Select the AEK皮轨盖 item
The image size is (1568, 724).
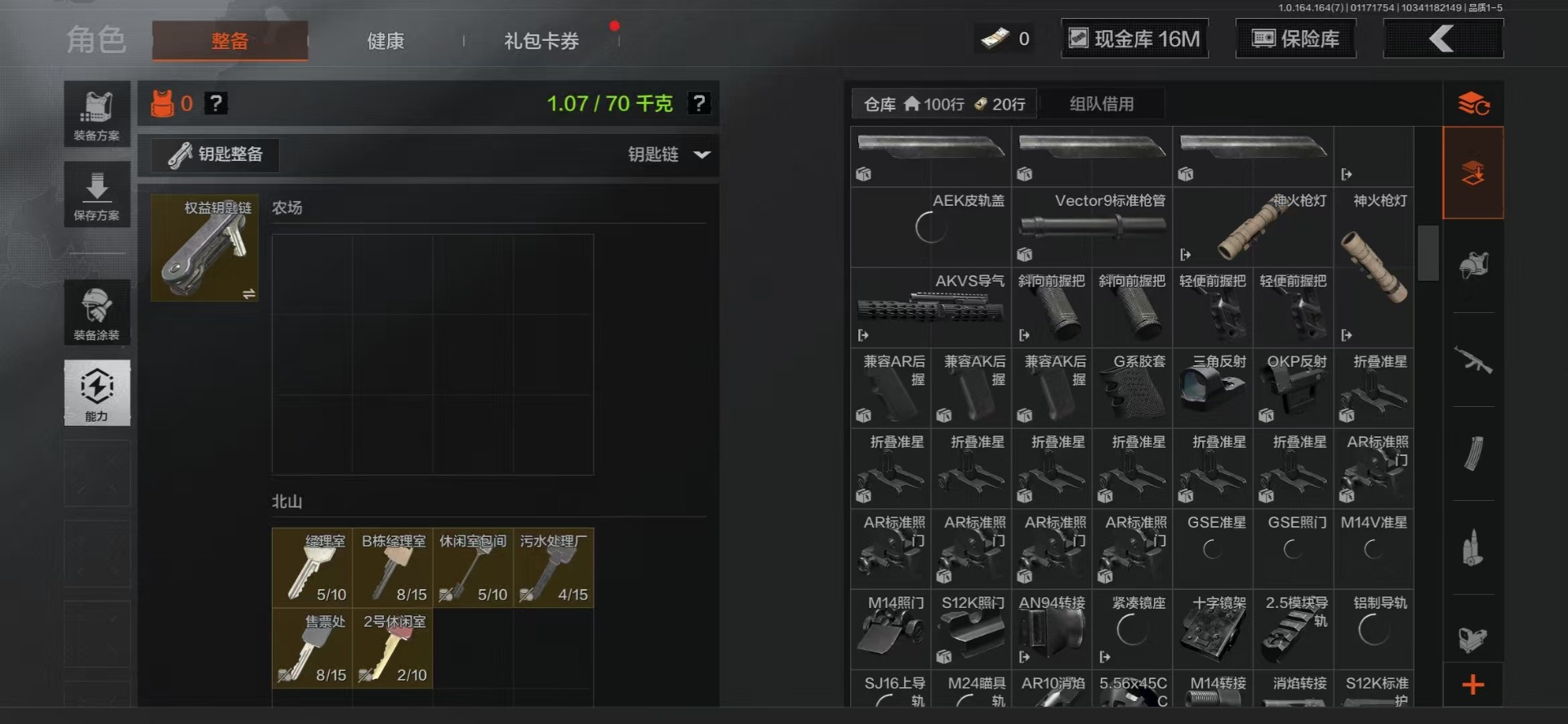[x=931, y=227]
